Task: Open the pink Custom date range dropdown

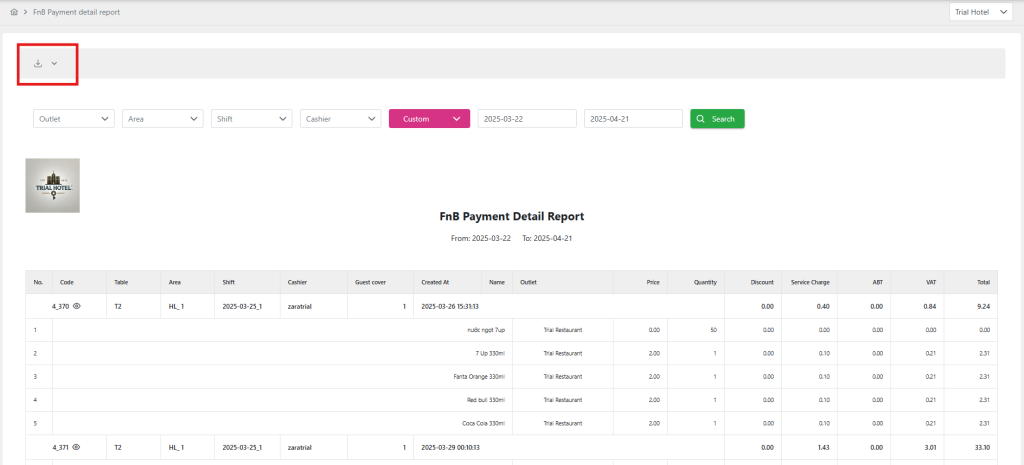Action: click(429, 119)
